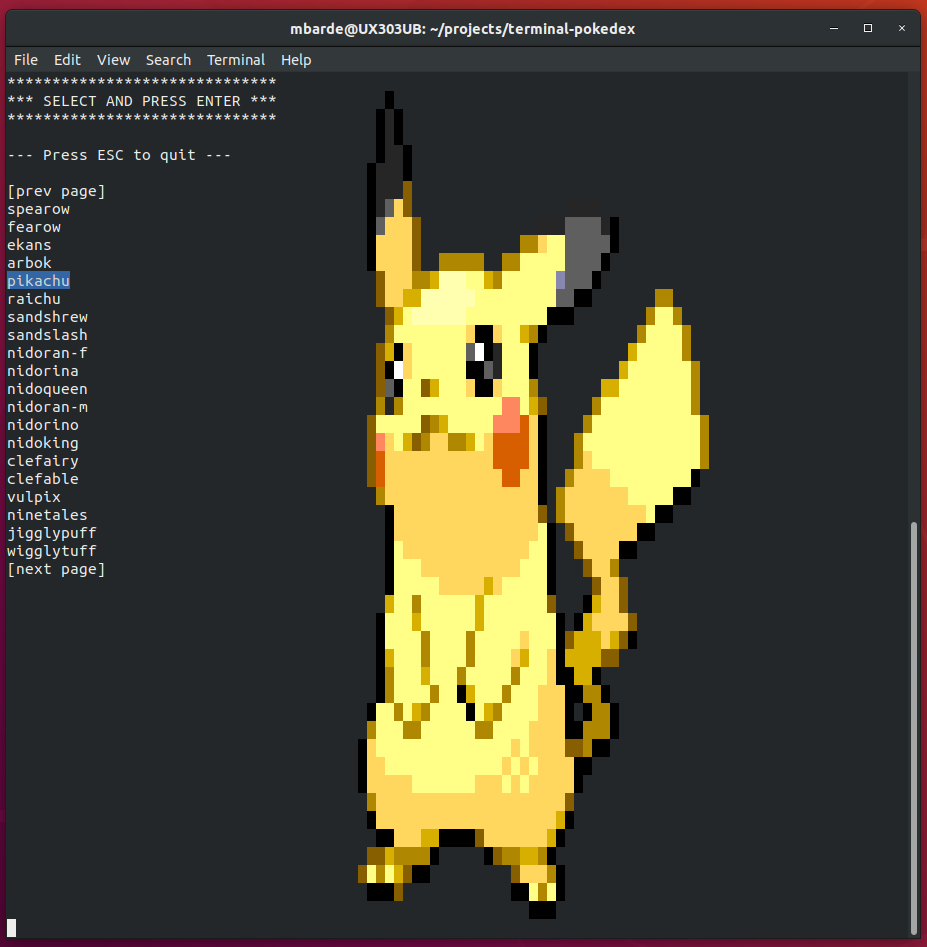The height and width of the screenshot is (947, 927).
Task: Select nidoran-m in the list
Action: coord(48,407)
